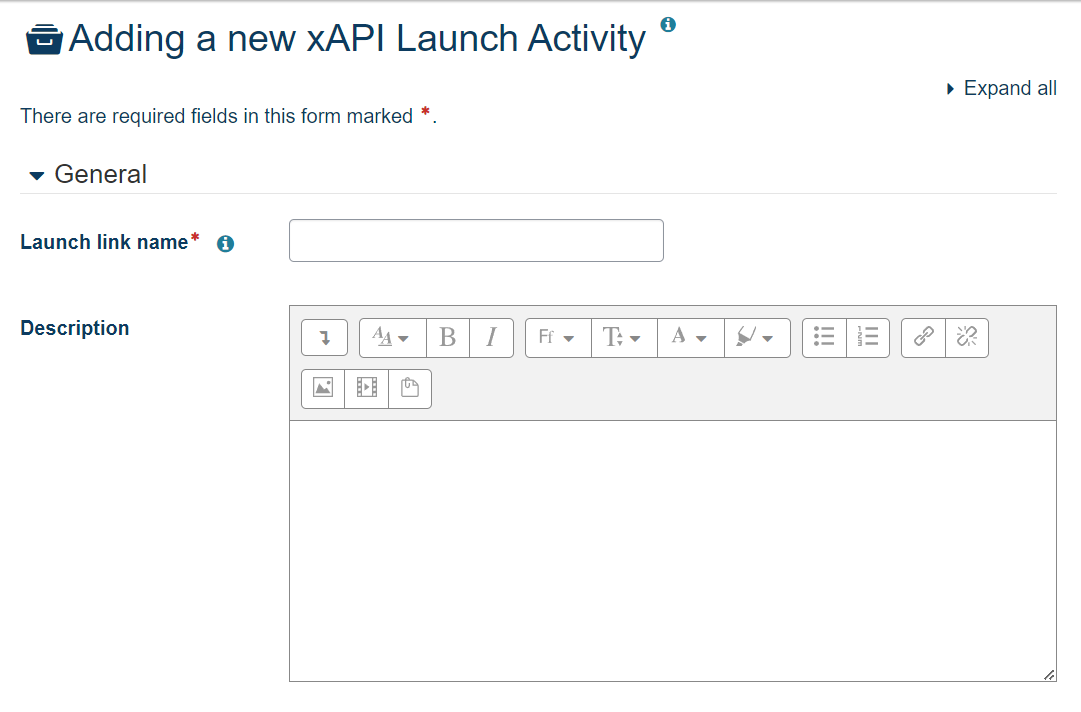
Task: Click the xAPI Launch Activity info icon
Action: 667,22
